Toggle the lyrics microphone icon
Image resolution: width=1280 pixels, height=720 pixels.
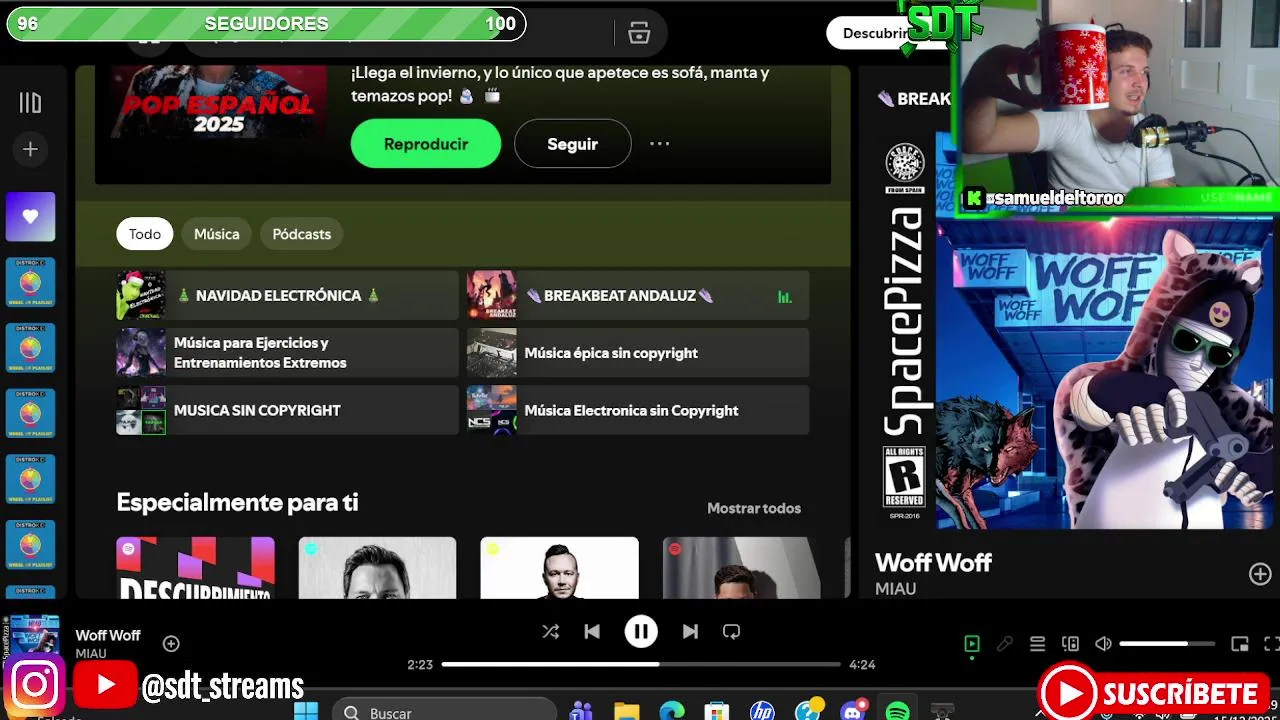coord(1005,644)
